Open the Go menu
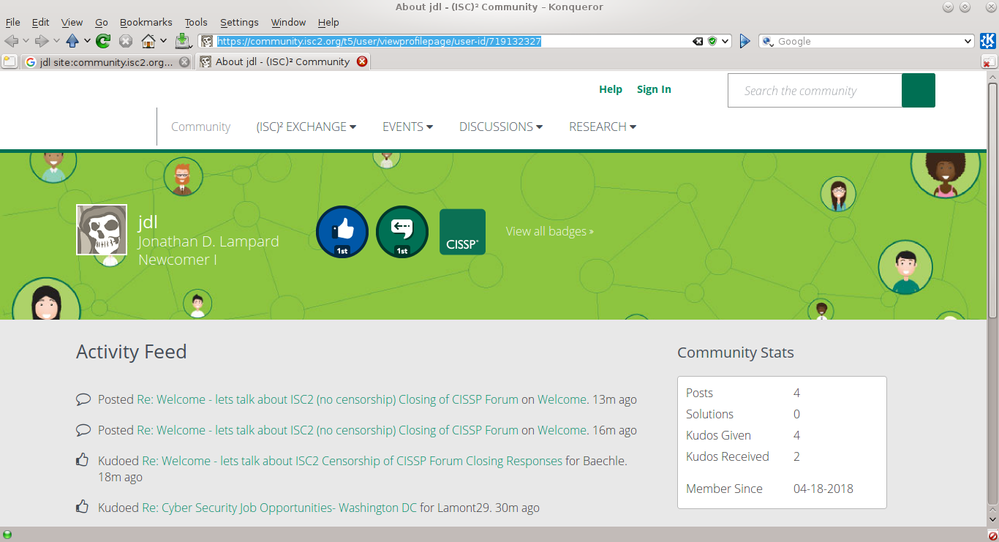999x542 pixels. click(x=101, y=22)
